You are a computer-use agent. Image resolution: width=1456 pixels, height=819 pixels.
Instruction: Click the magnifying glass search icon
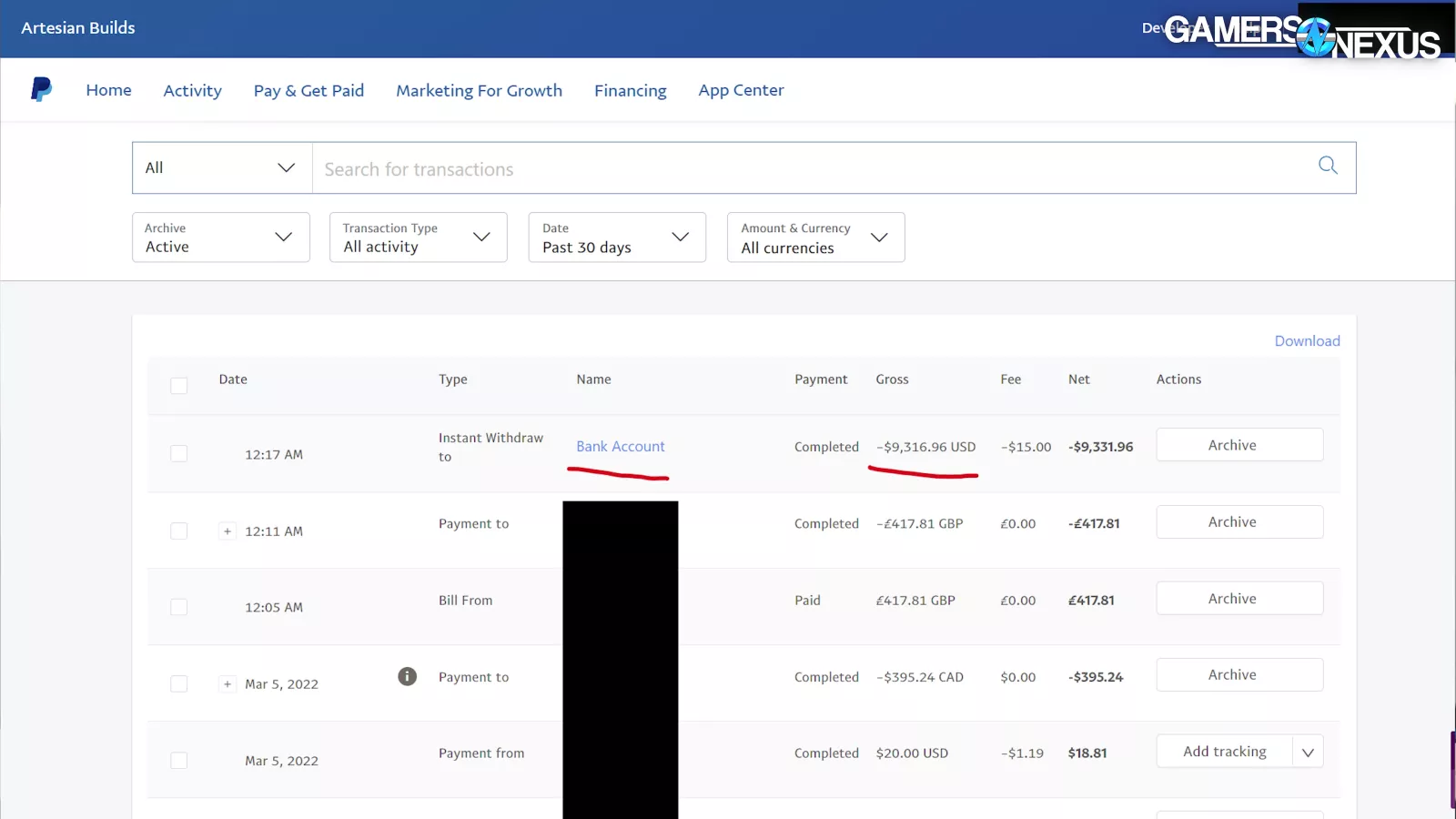(x=1328, y=166)
